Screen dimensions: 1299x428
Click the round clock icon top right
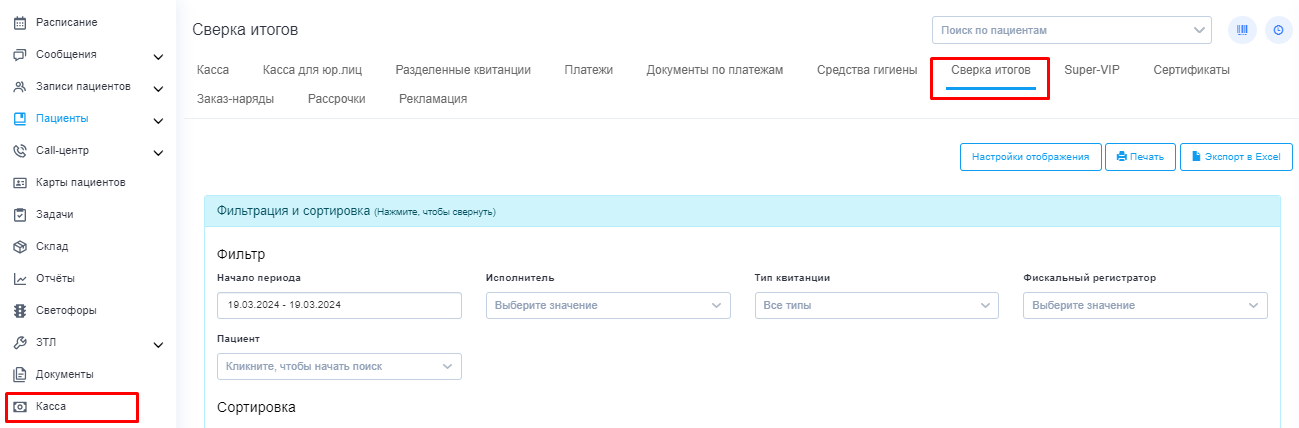coord(1278,30)
